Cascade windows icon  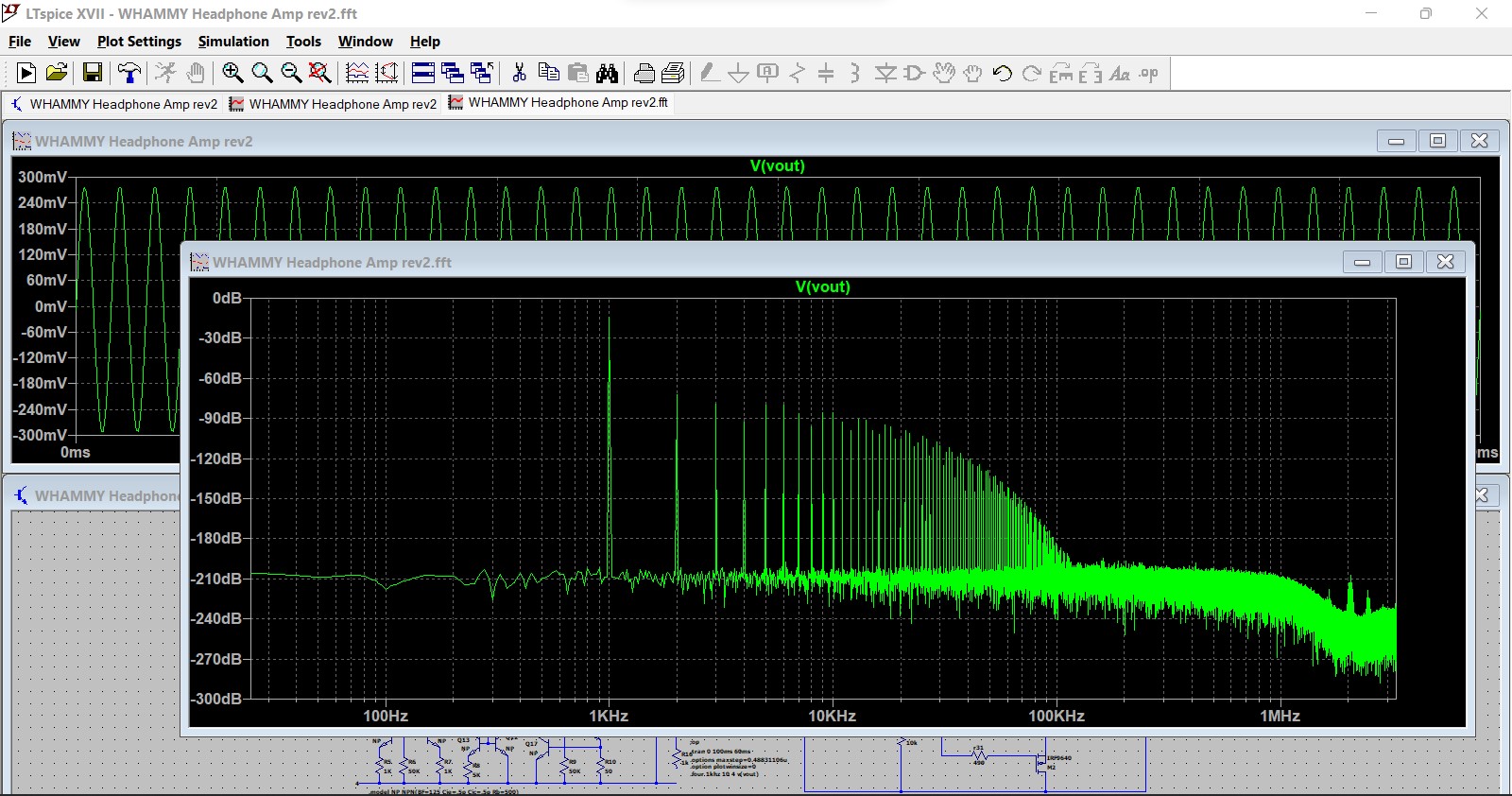pos(453,73)
